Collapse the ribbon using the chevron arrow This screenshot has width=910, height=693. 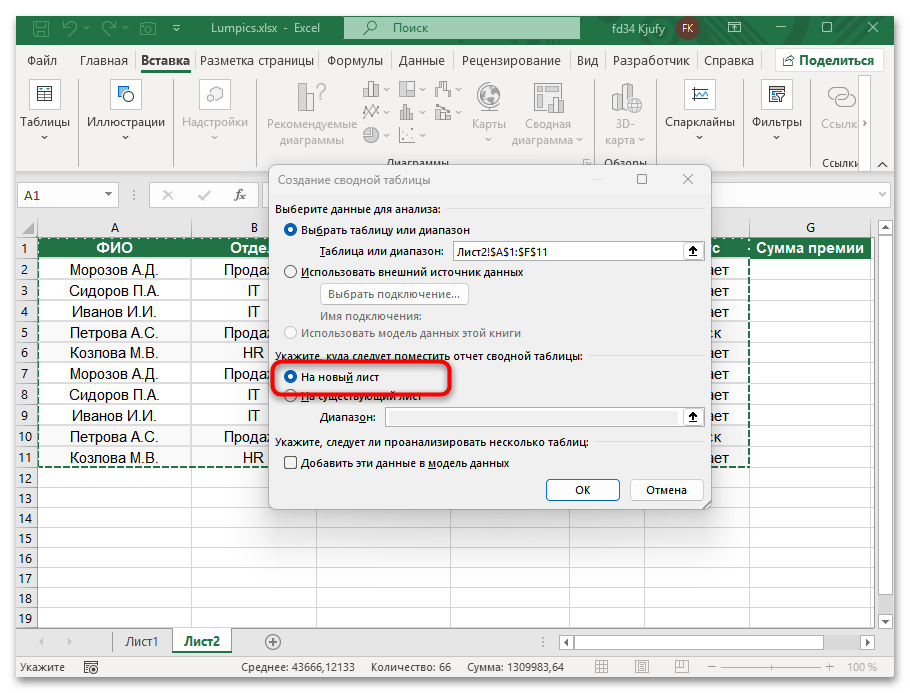click(x=881, y=163)
